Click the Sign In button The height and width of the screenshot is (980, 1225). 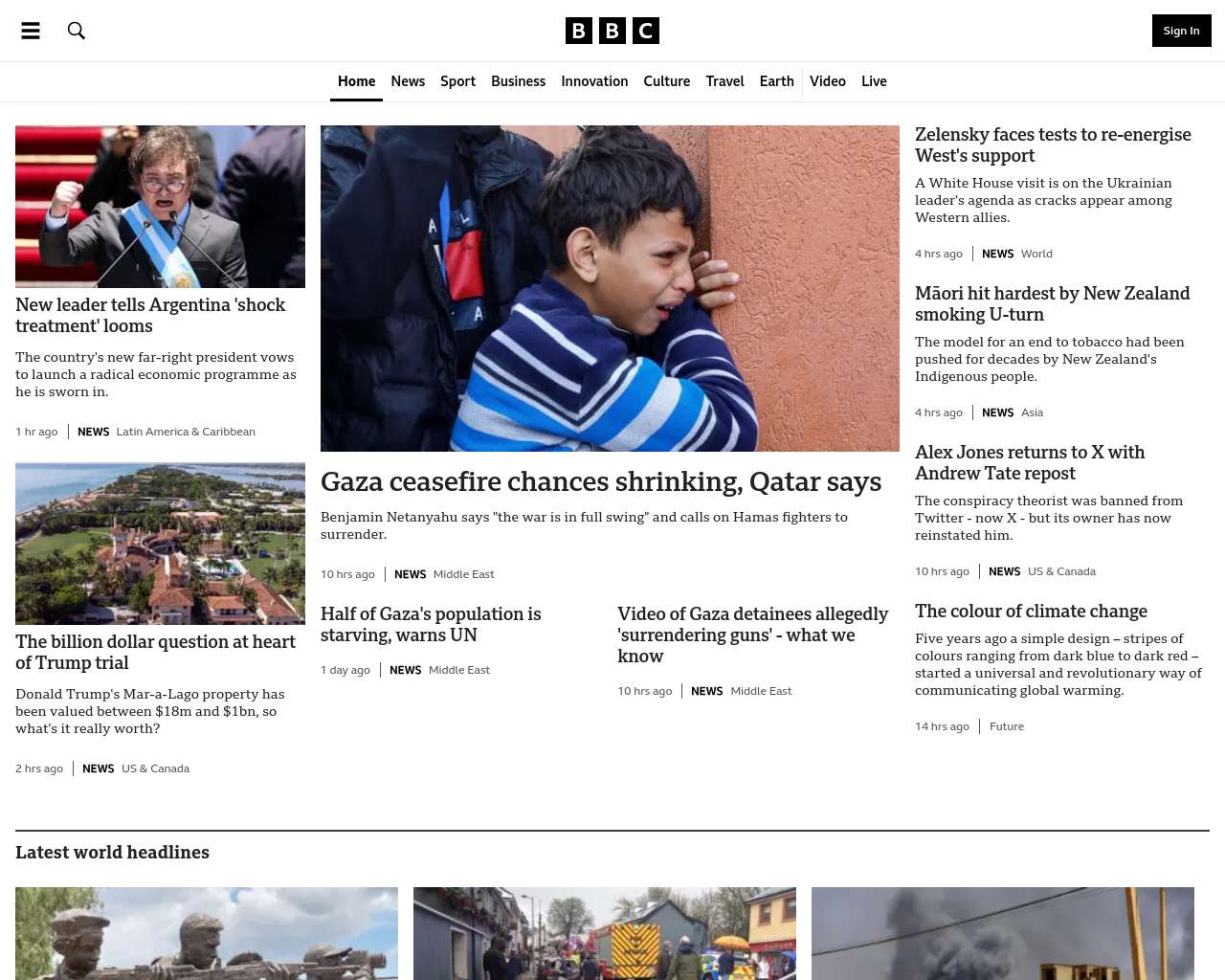(x=1181, y=31)
